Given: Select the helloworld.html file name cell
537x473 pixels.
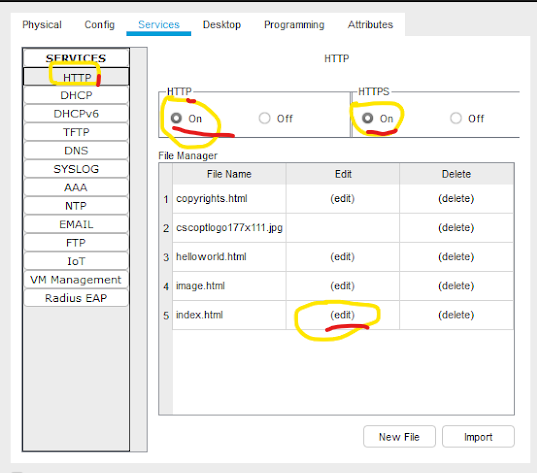Looking at the screenshot, I should coord(229,257).
